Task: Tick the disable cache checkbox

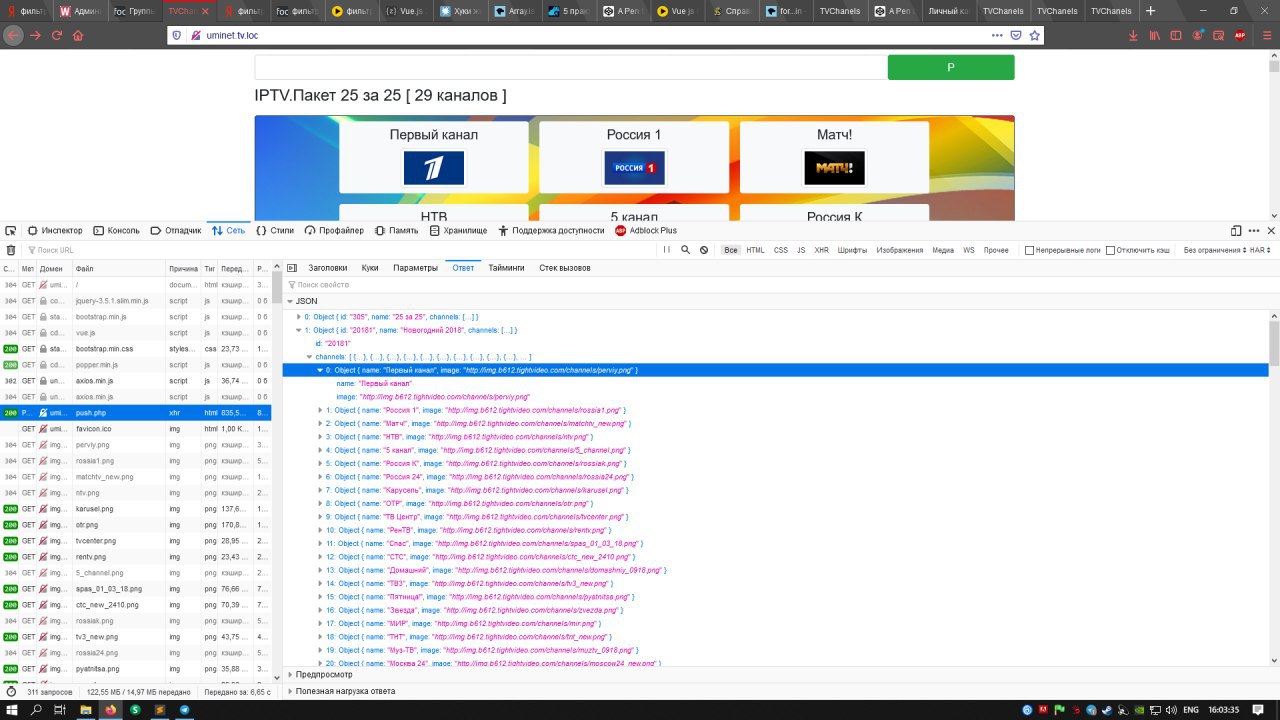Action: [1110, 250]
